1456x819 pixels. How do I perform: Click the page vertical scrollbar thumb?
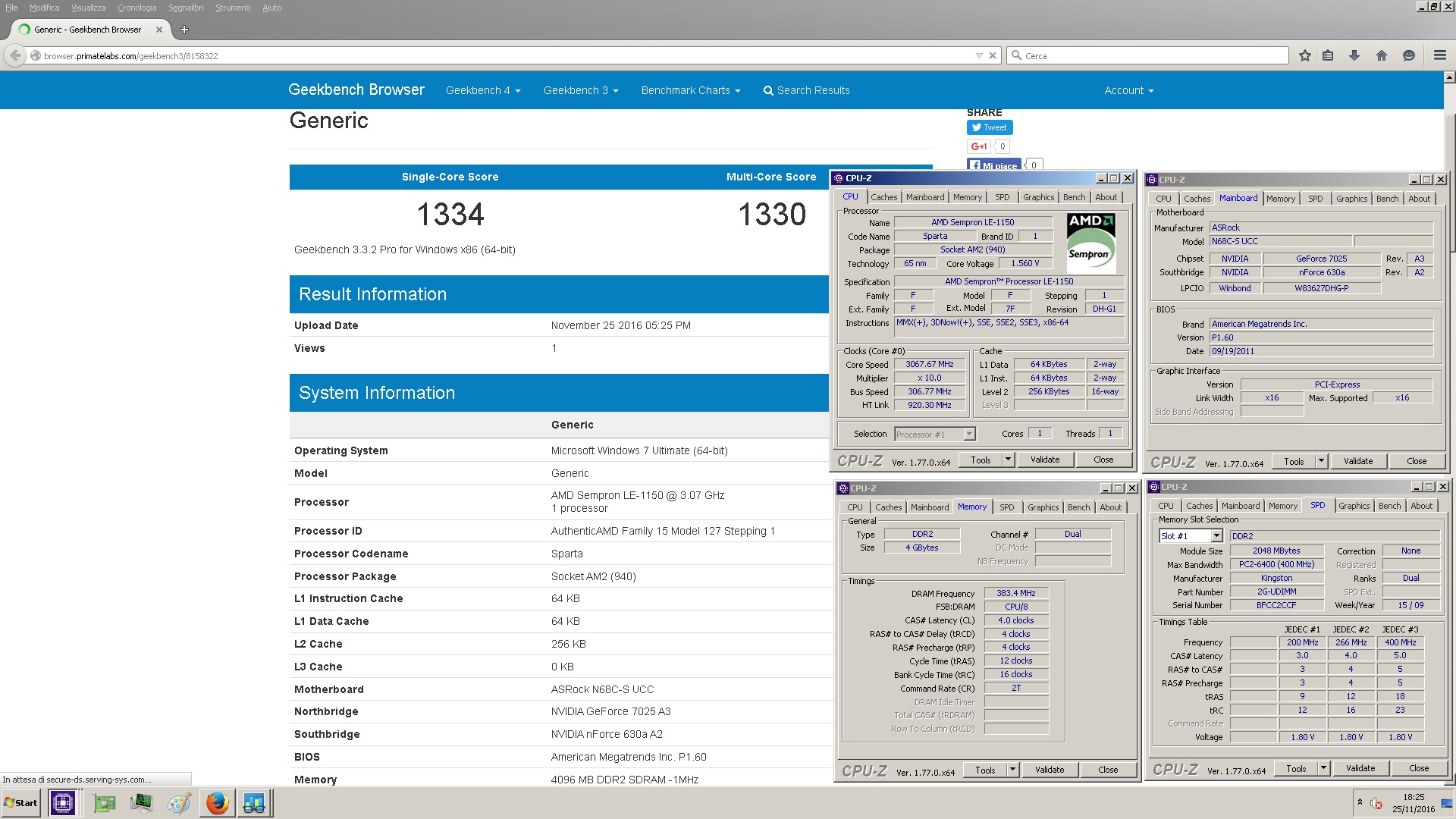[x=1449, y=183]
